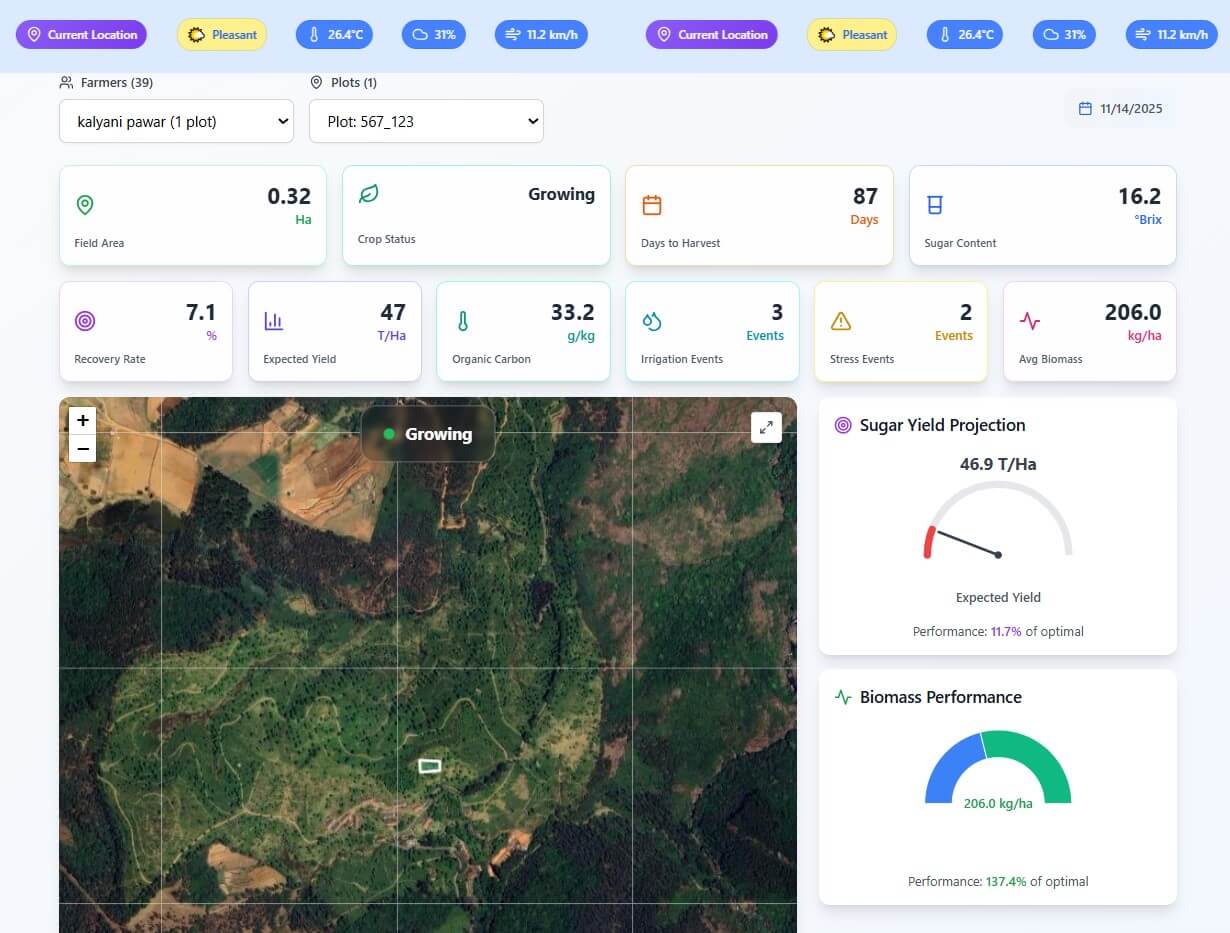Click the white plot outline on the map
This screenshot has height=933, width=1230.
[x=429, y=766]
